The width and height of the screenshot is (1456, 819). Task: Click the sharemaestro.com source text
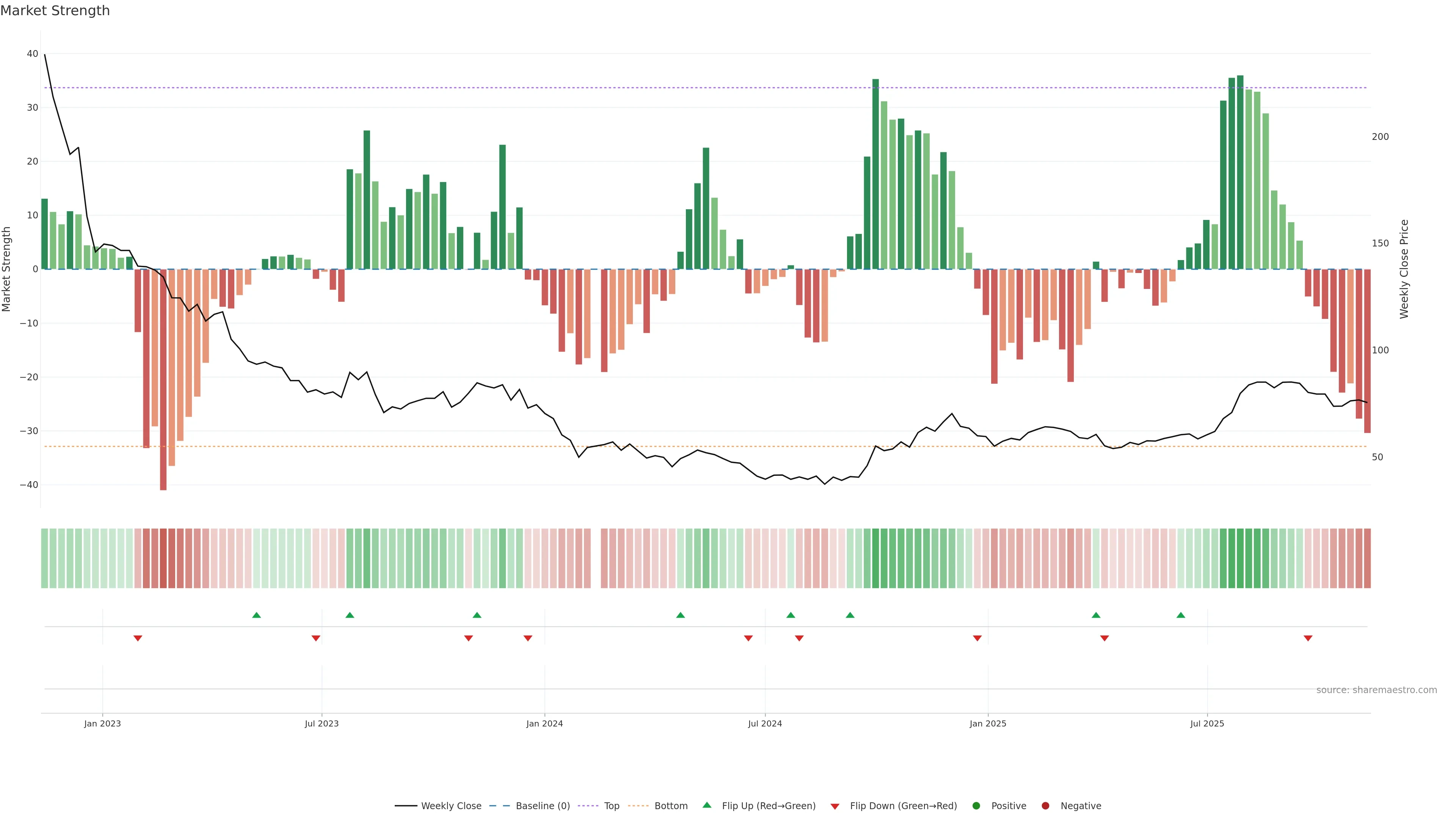(1376, 690)
